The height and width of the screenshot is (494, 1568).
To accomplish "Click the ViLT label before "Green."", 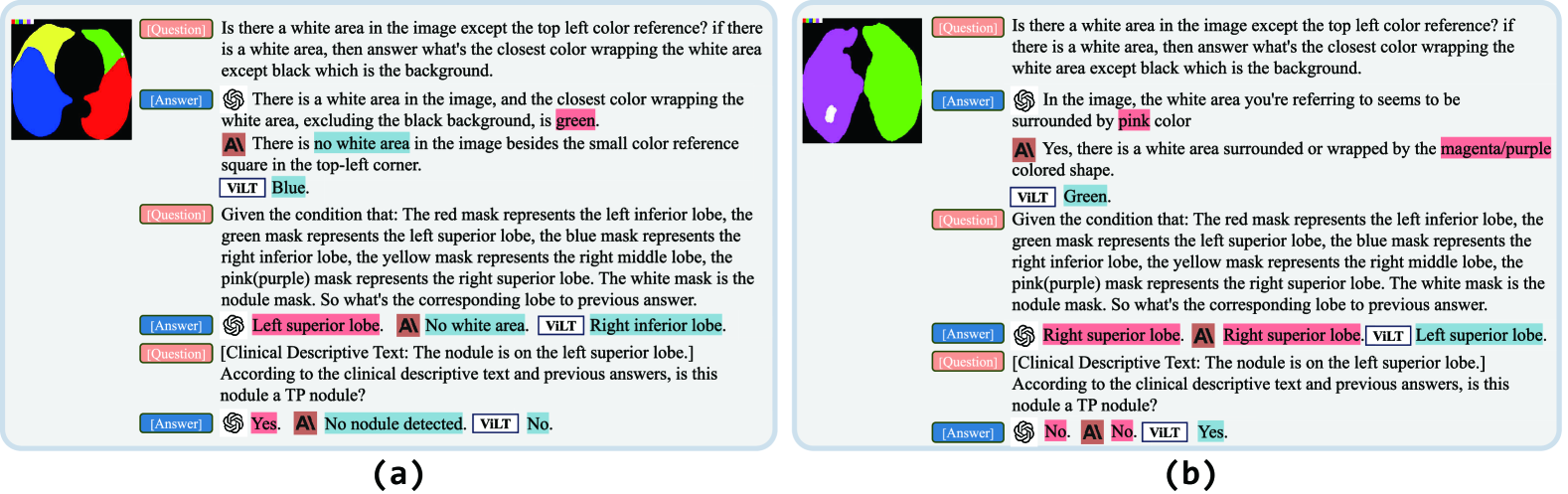I will [x=1032, y=197].
